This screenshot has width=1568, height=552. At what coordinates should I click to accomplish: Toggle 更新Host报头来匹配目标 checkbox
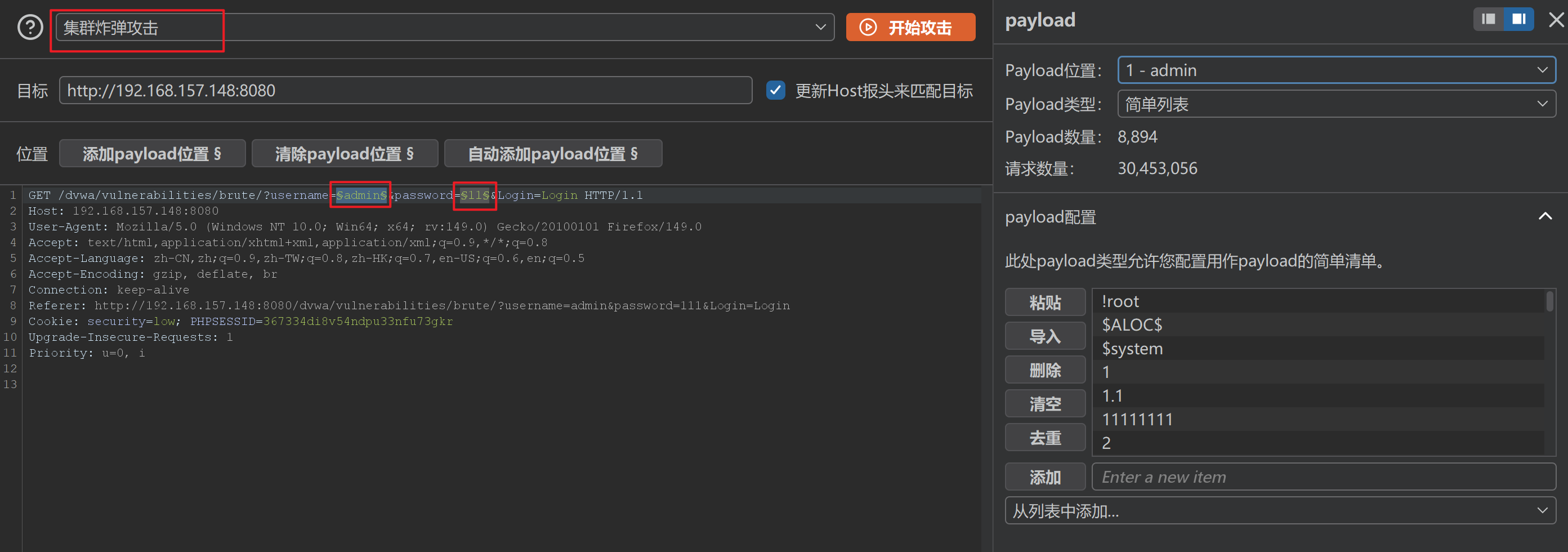(x=775, y=90)
